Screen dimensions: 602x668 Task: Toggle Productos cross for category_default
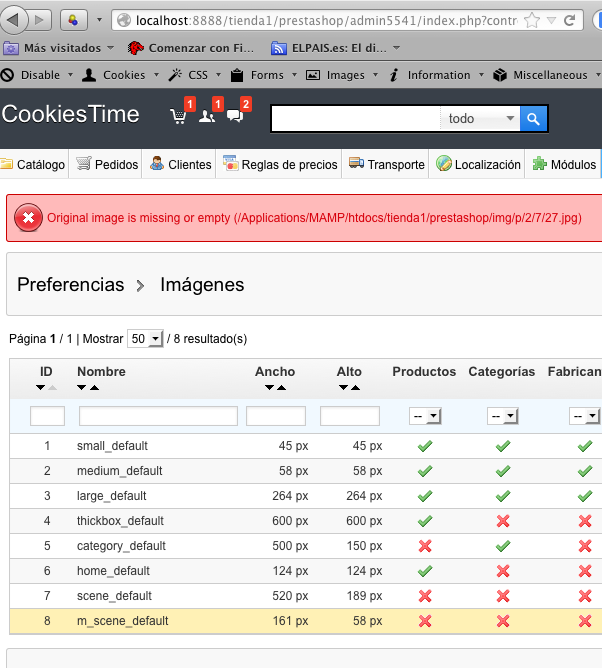(x=425, y=546)
